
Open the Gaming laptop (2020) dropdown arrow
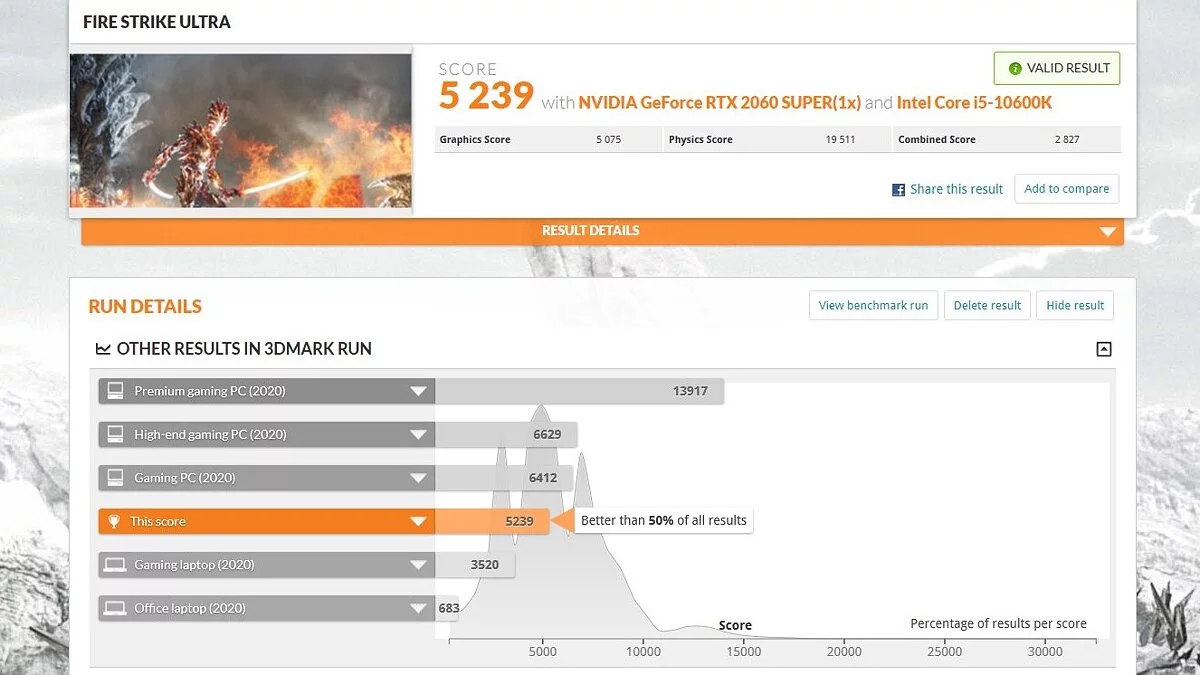(418, 565)
